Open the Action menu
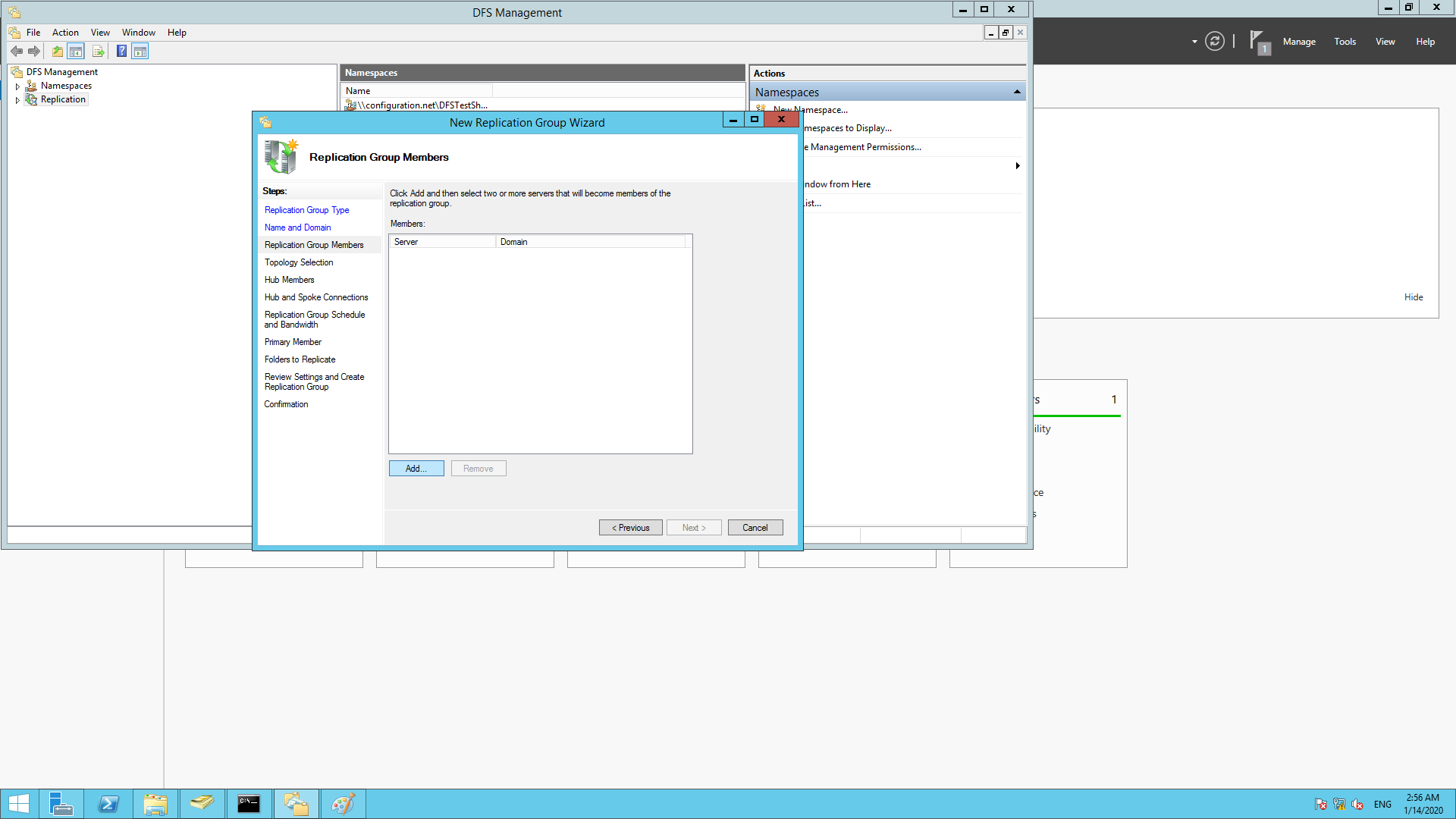The image size is (1456, 819). 65,32
